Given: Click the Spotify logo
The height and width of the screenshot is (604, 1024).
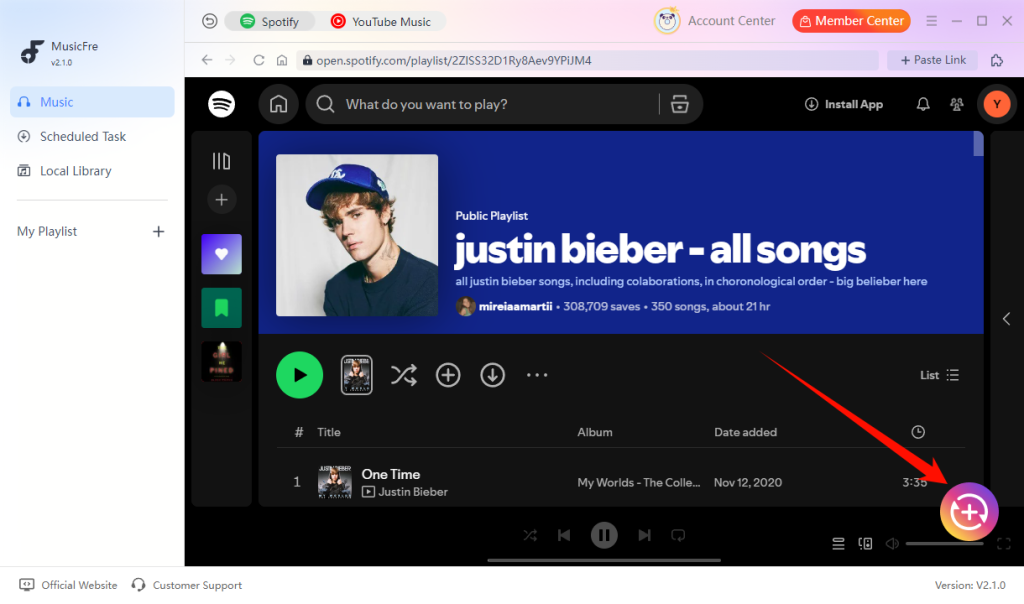Looking at the screenshot, I should (221, 104).
